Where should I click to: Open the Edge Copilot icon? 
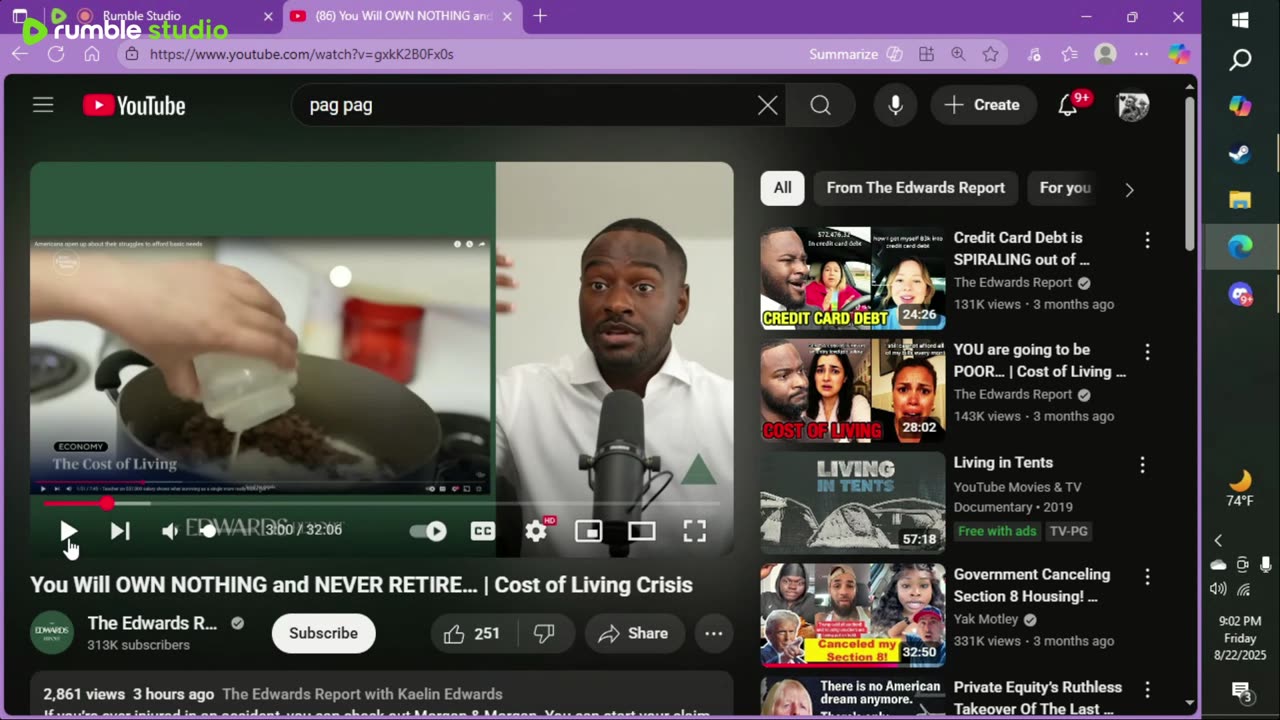pos(1179,54)
